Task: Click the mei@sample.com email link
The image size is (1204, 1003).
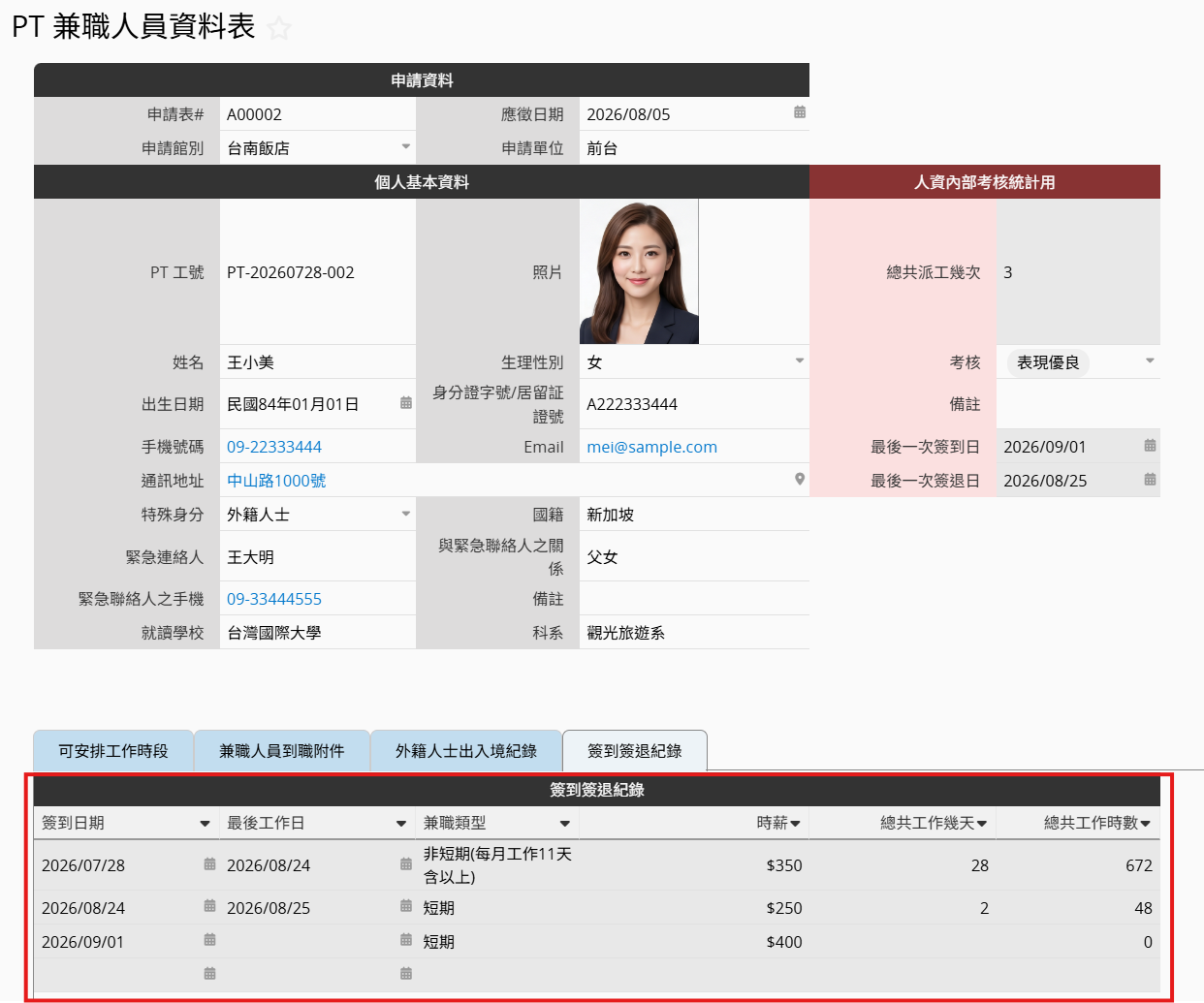Action: tap(651, 447)
